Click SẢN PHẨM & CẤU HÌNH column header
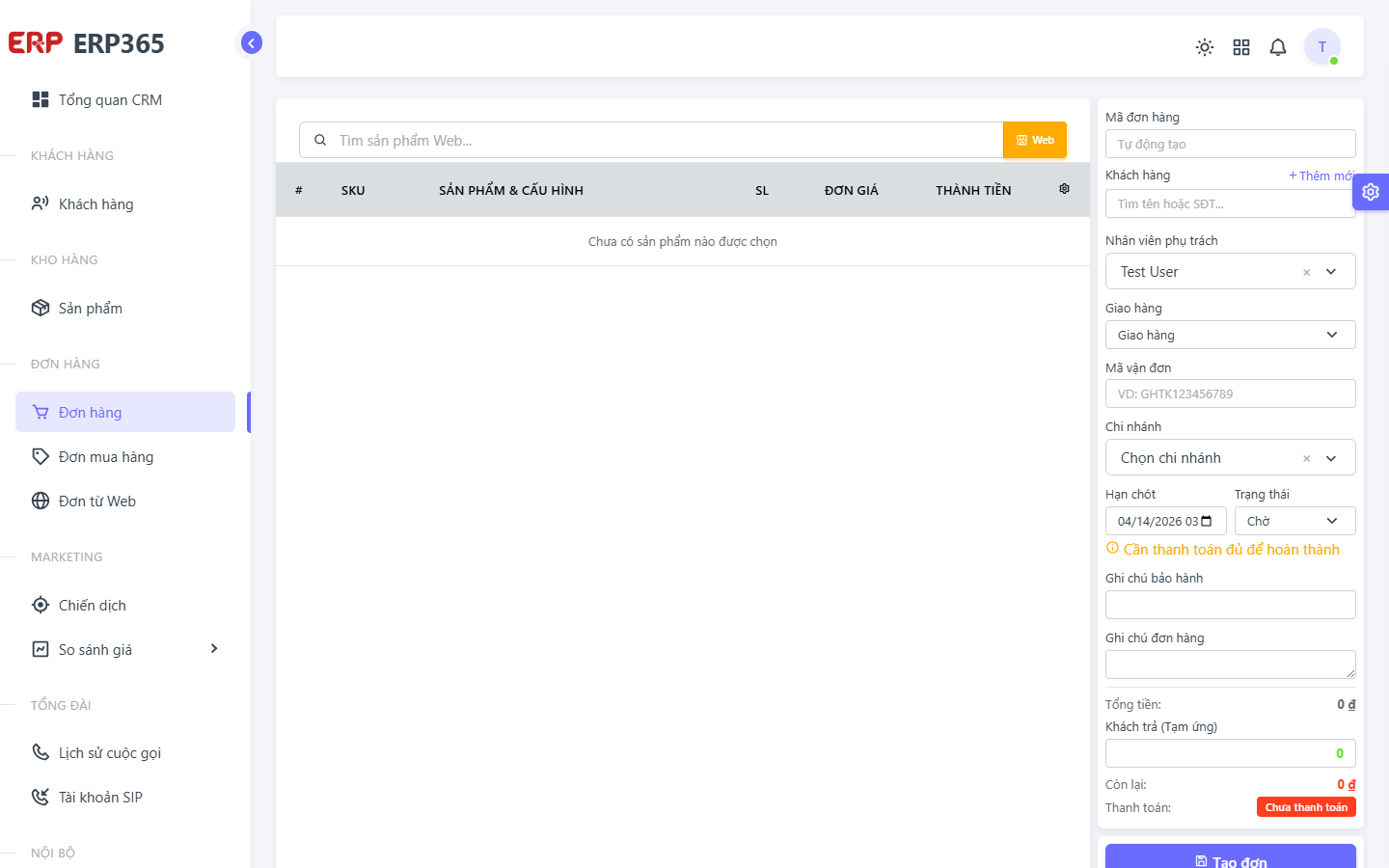Screen dimensions: 1389x868 click(511, 190)
